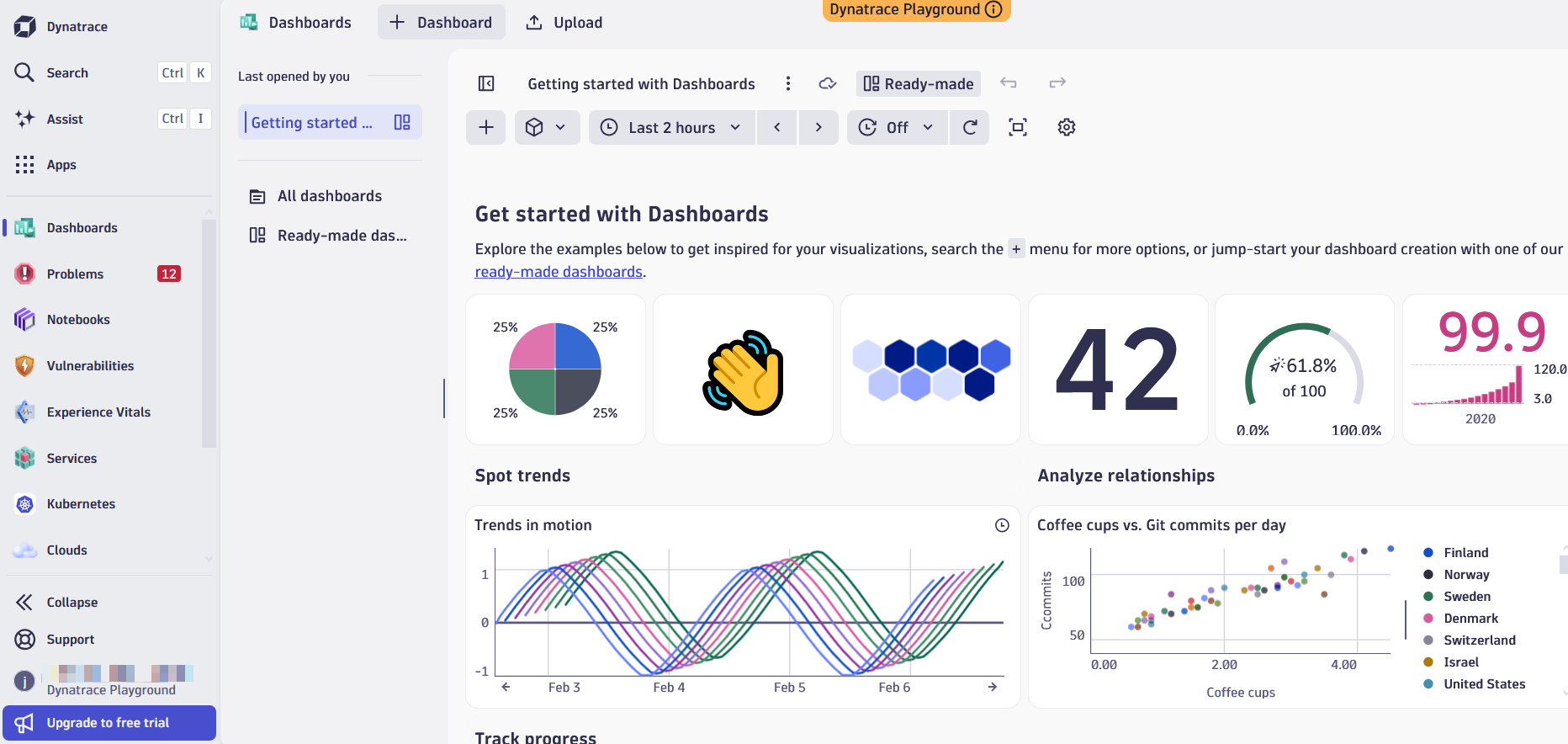Open Getting started recent dashboard
Image resolution: width=1568 pixels, height=744 pixels.
pyautogui.click(x=330, y=122)
